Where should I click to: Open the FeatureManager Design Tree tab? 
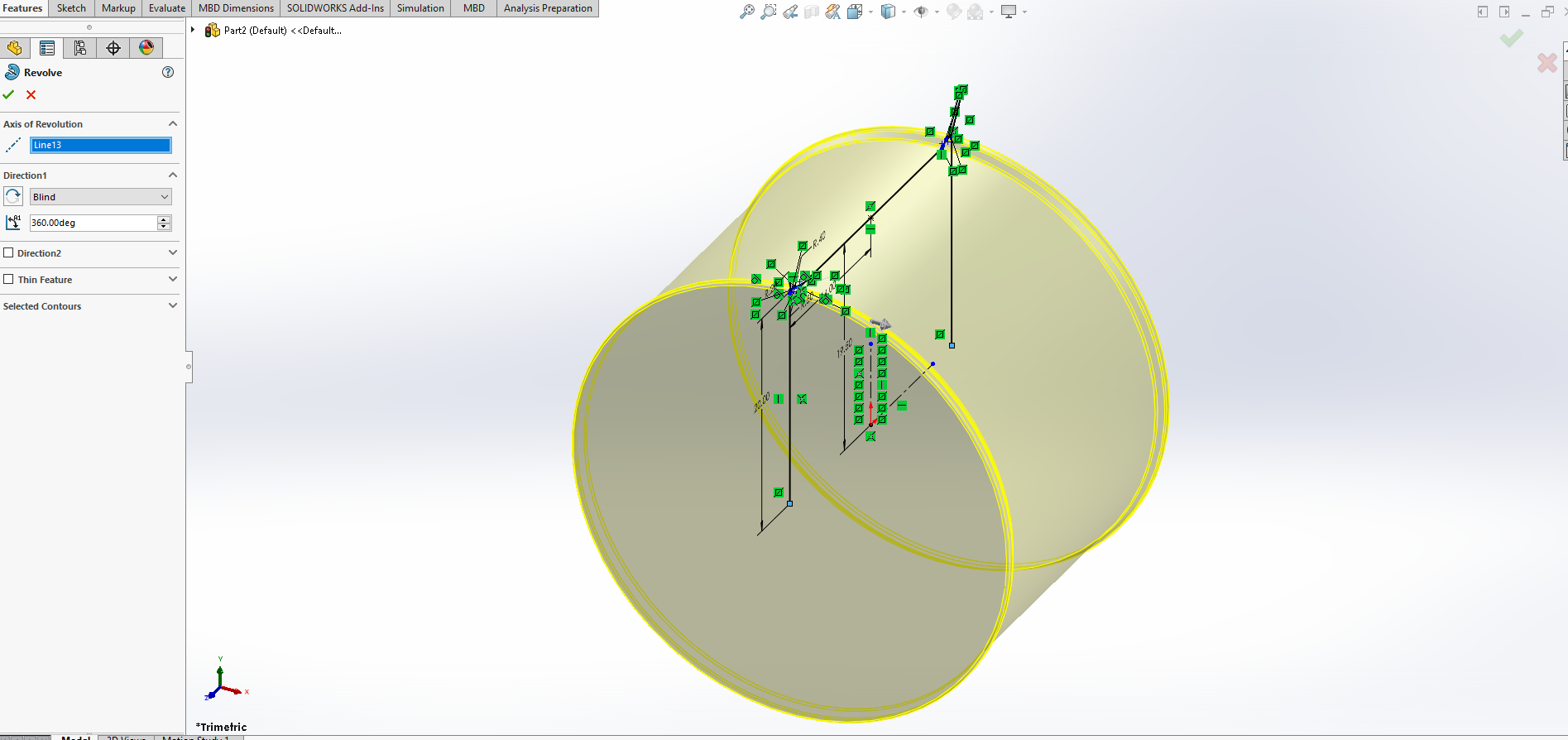14,48
